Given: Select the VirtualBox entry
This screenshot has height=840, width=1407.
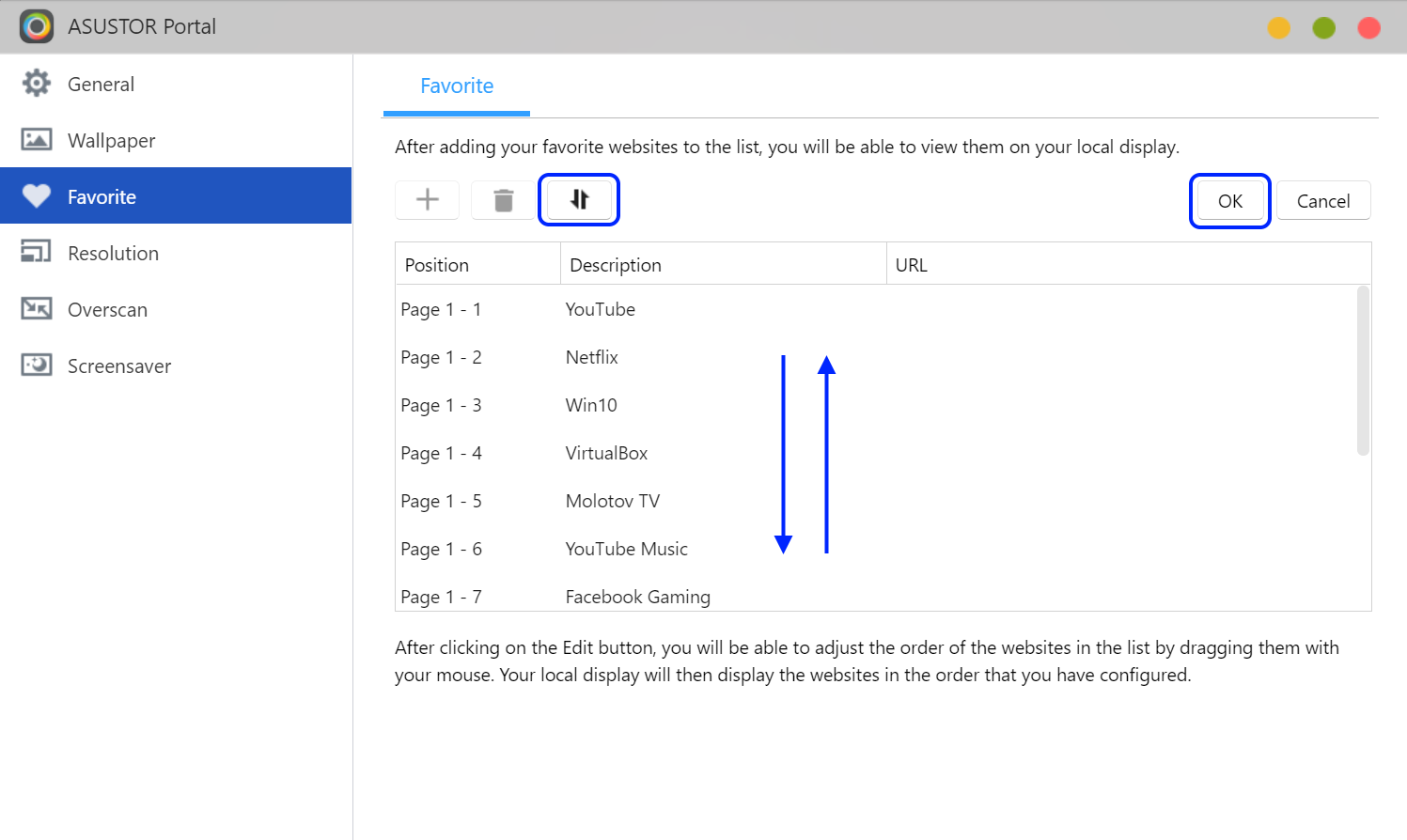Looking at the screenshot, I should (876, 453).
